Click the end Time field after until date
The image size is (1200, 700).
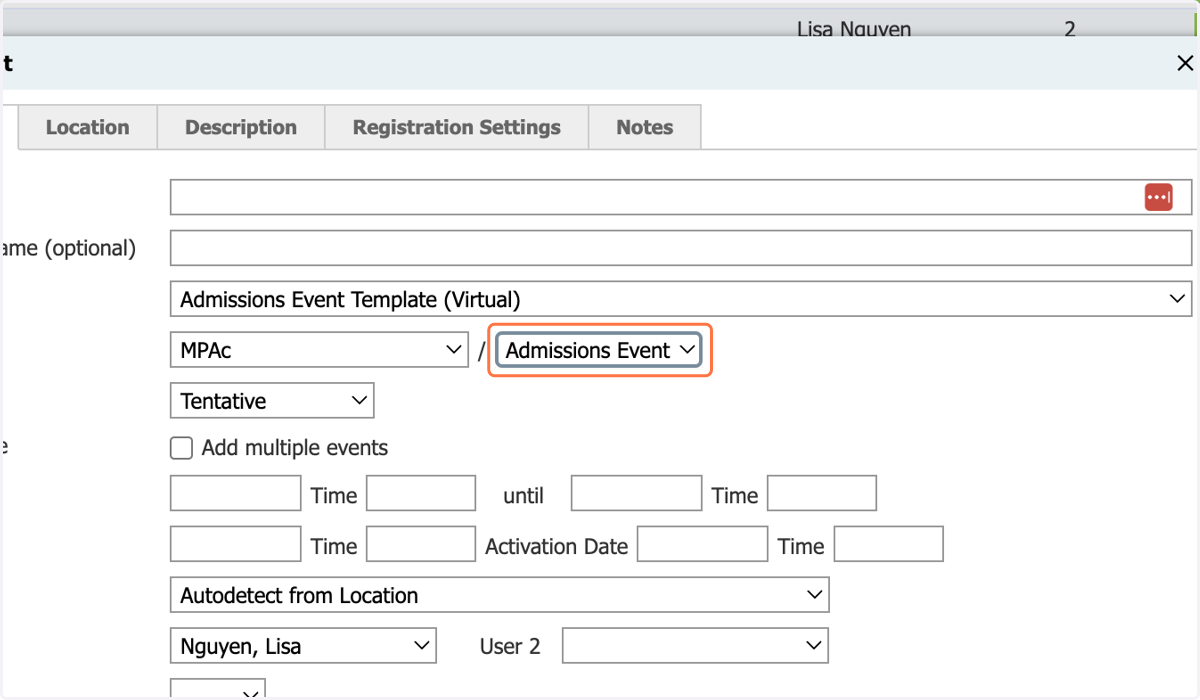(822, 494)
